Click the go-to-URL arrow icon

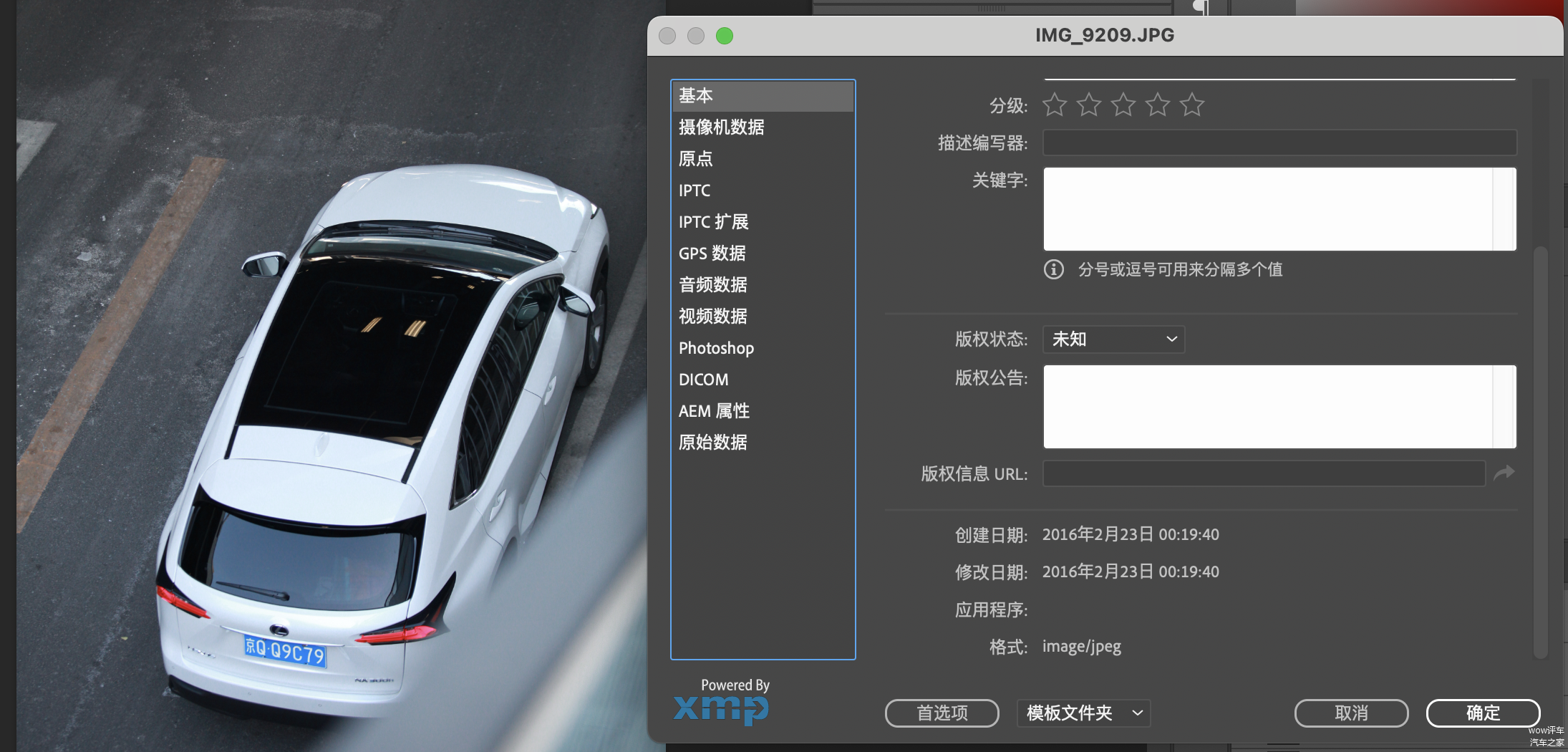click(x=1504, y=473)
